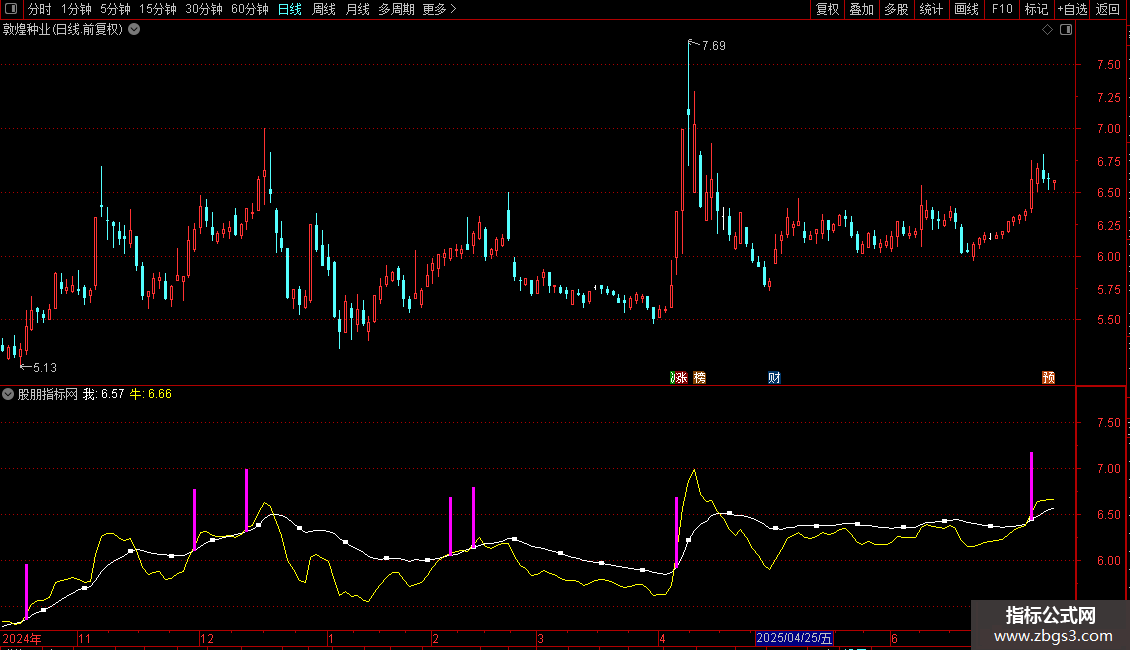Open the 敦煌种业 chart options dropdown arrow

click(x=134, y=30)
